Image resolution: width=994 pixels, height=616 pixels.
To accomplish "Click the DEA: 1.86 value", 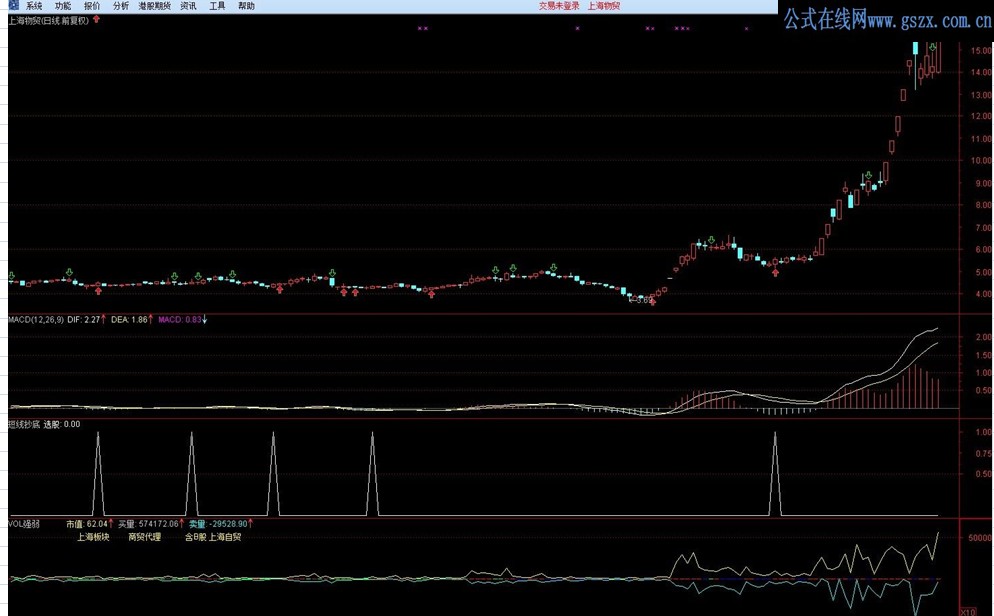I will tap(129, 320).
